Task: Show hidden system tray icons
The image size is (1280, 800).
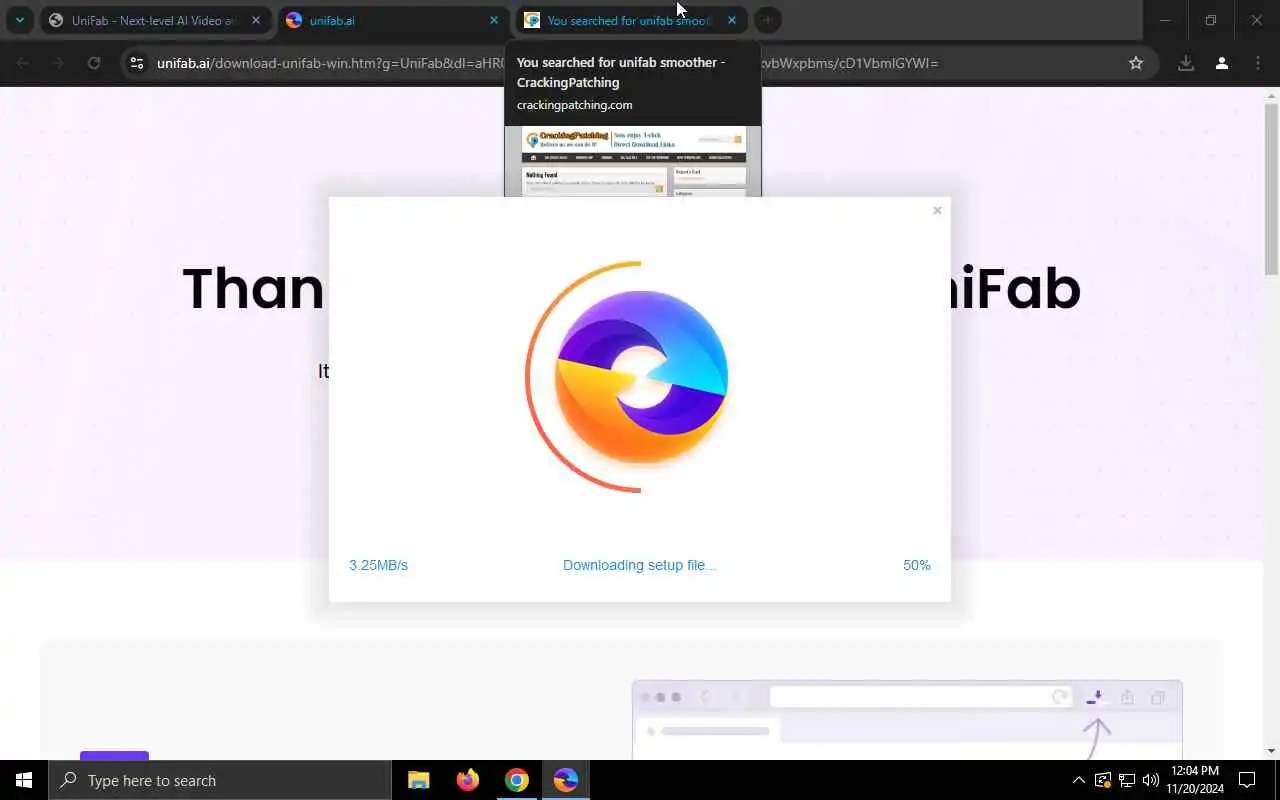Action: [1078, 780]
